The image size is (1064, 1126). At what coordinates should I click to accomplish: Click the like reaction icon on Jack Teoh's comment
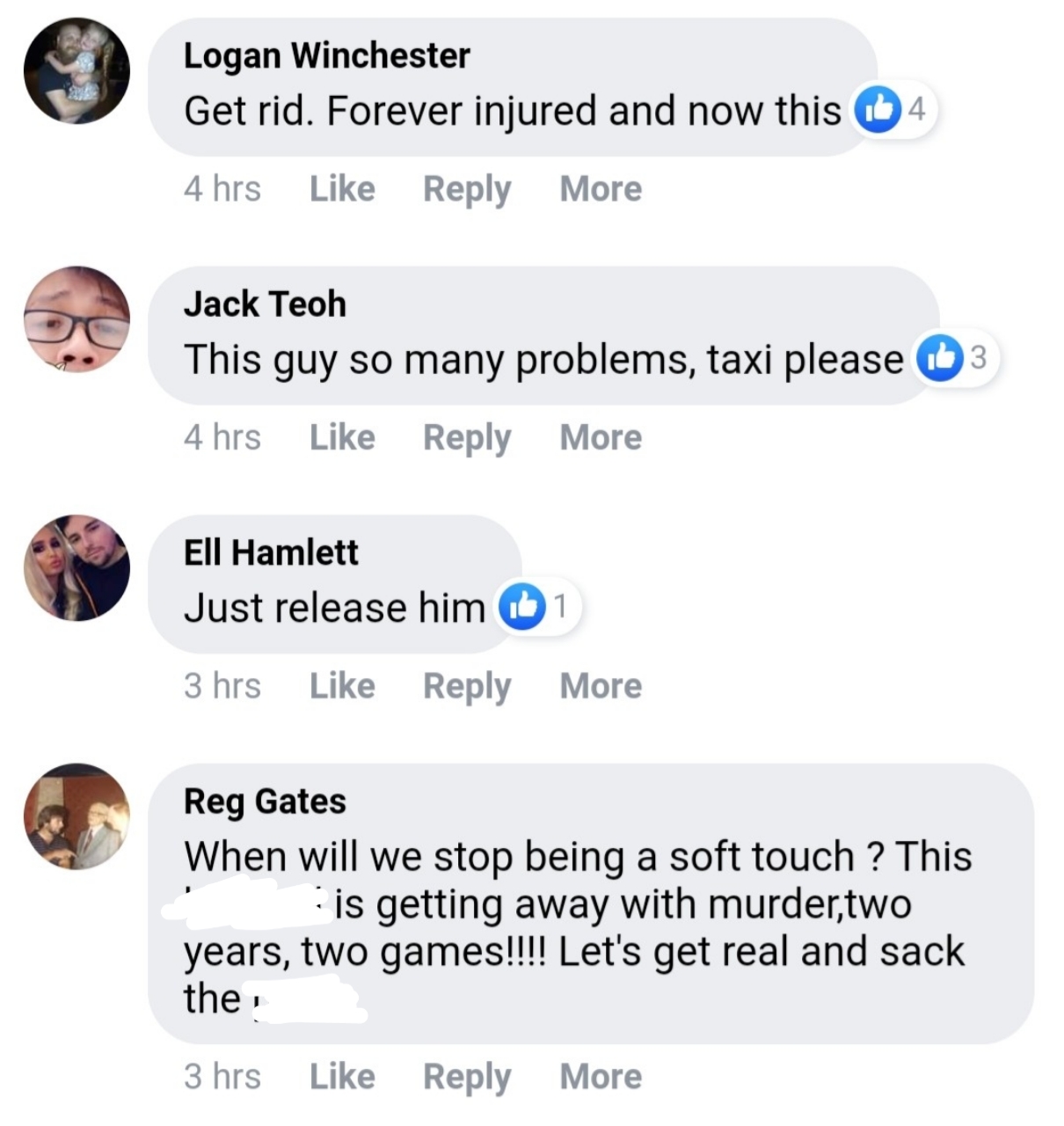pyautogui.click(x=939, y=358)
